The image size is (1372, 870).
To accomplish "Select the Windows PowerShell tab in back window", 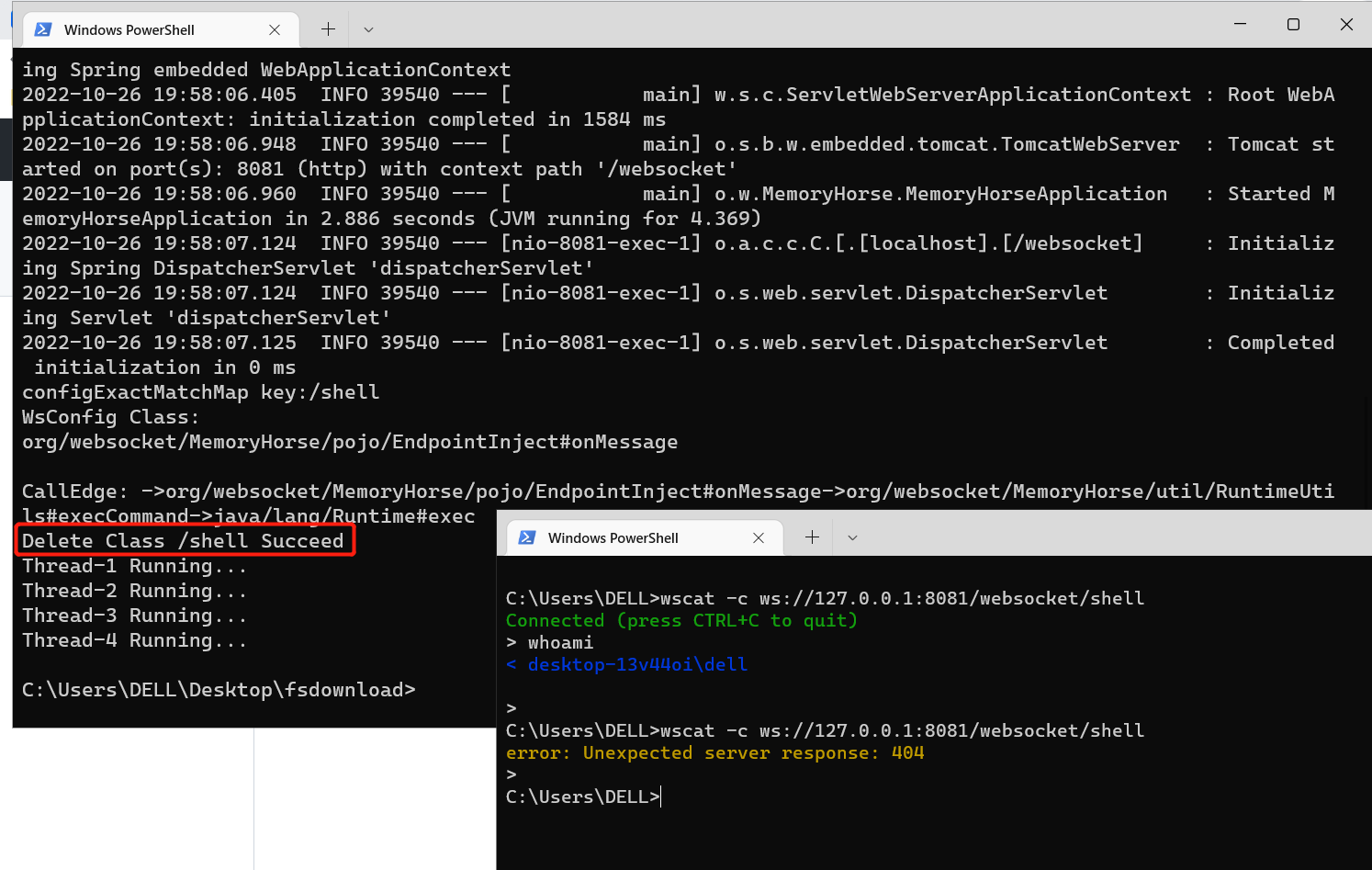I will [160, 29].
